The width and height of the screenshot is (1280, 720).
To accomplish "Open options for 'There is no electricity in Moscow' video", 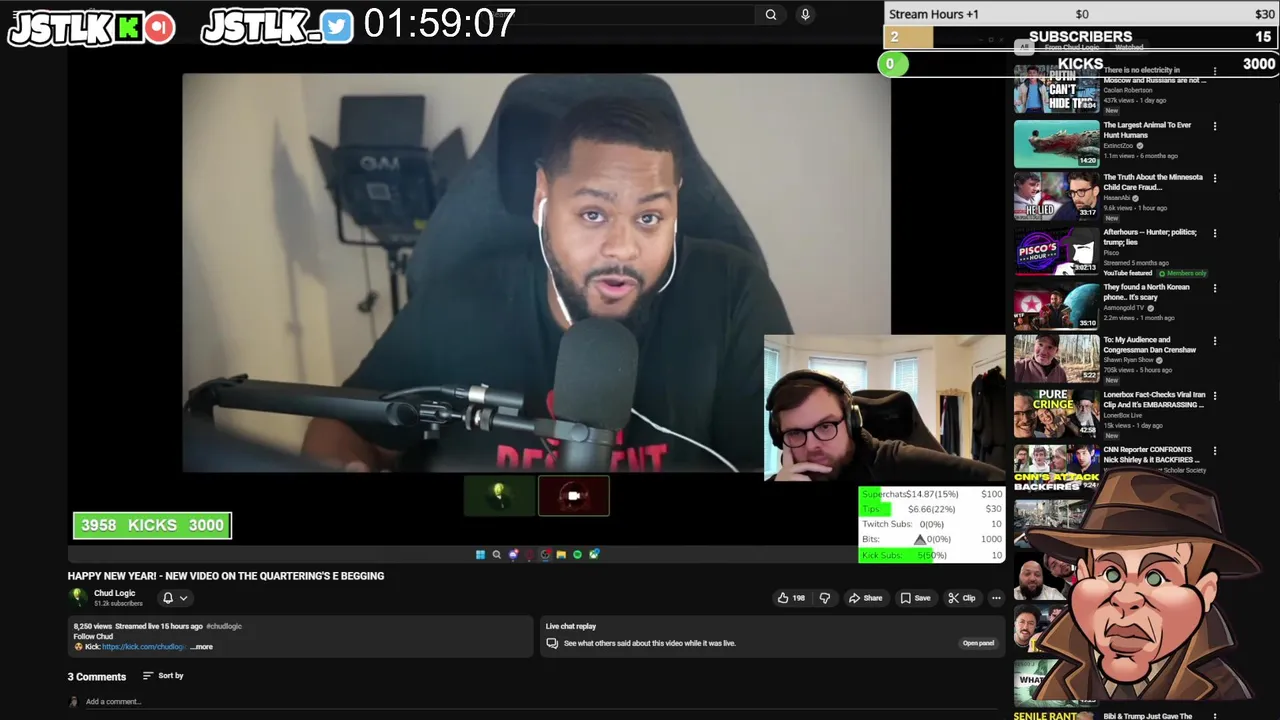I will (1215, 72).
